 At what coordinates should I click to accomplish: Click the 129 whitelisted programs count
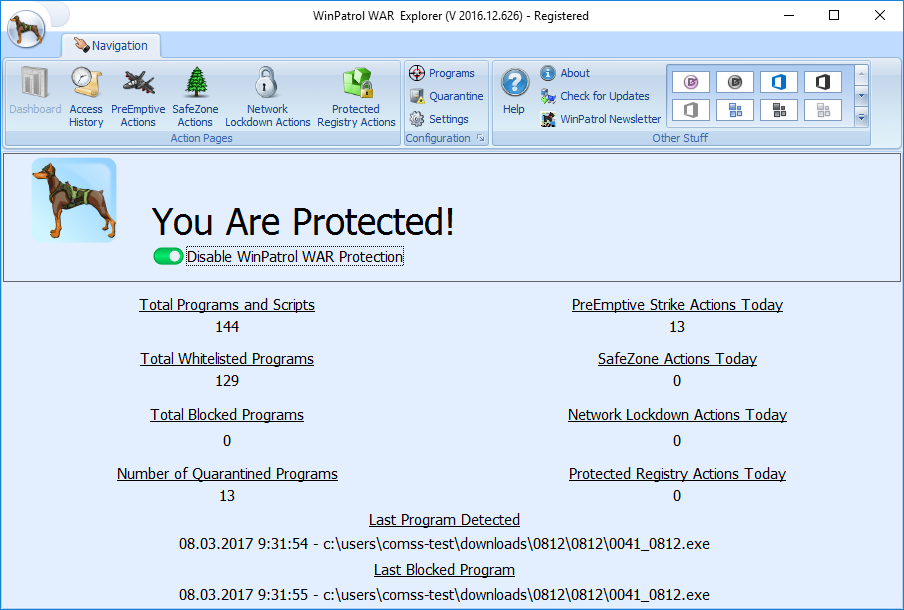point(227,381)
